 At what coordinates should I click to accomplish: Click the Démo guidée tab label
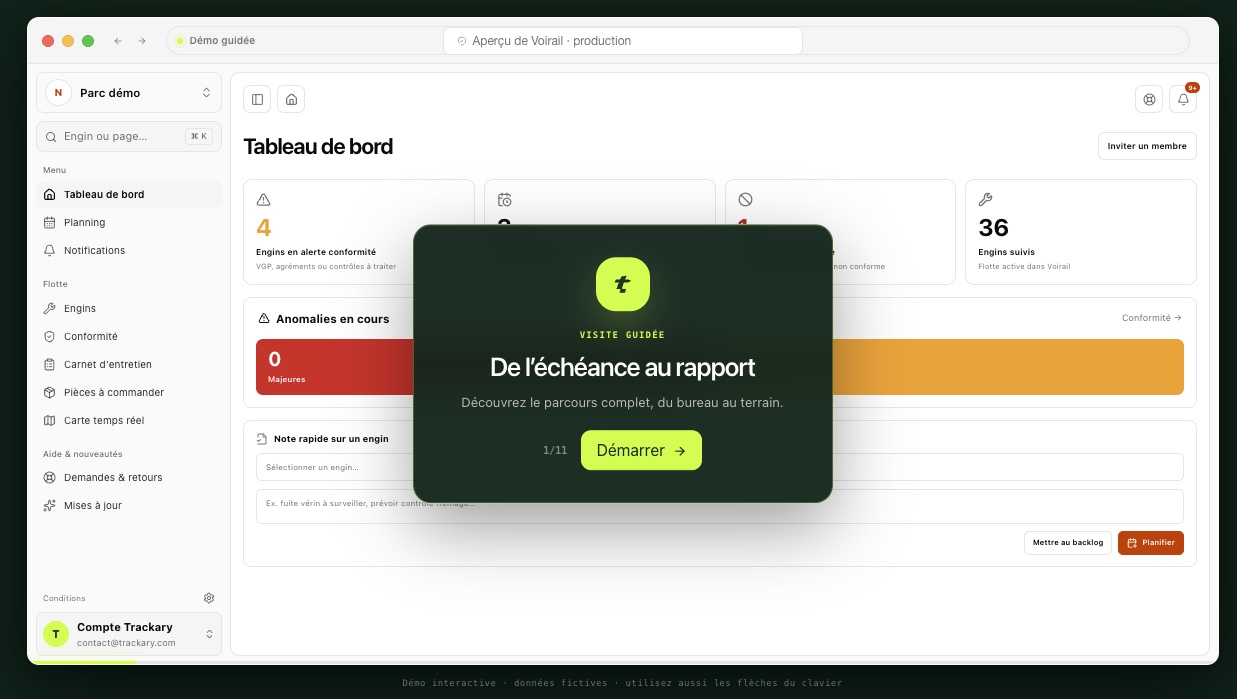pyautogui.click(x=222, y=41)
